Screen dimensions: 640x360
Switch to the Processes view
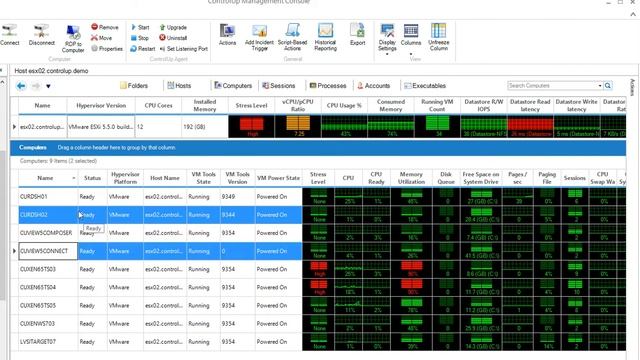tap(328, 86)
